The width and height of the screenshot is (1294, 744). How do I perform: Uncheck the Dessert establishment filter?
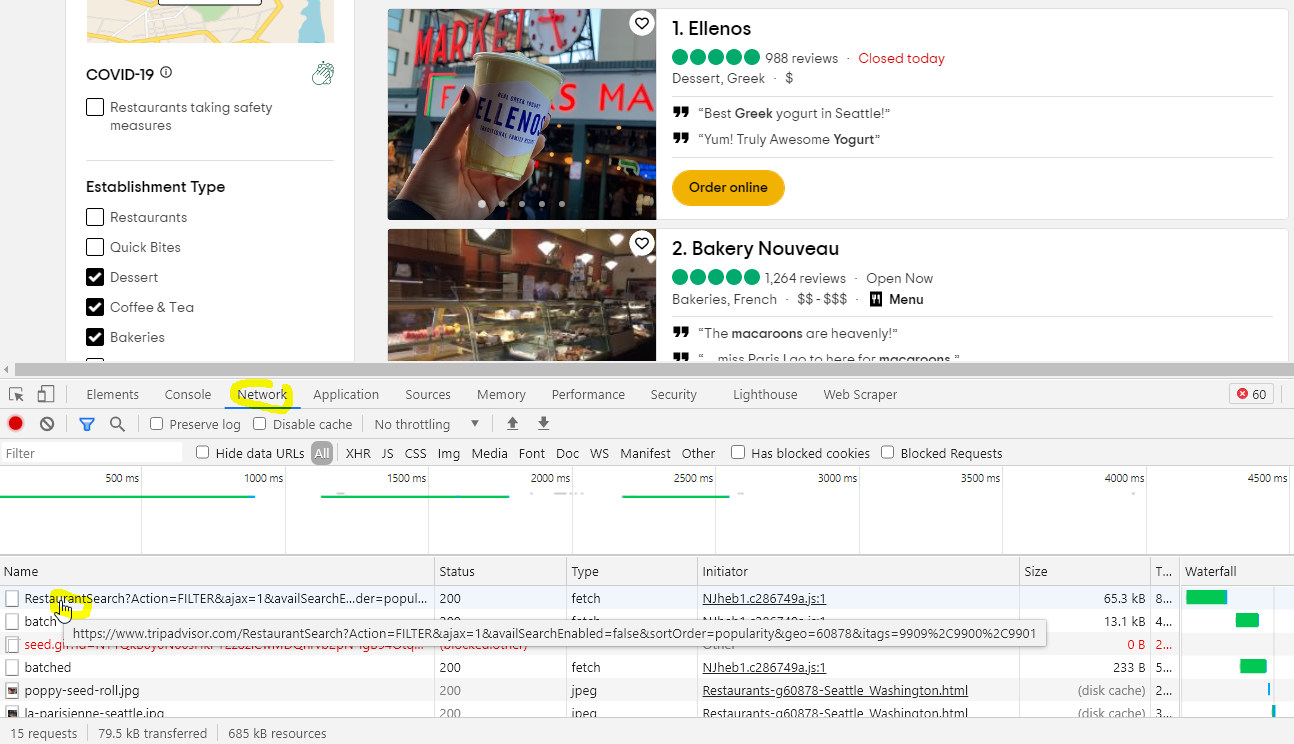[95, 277]
